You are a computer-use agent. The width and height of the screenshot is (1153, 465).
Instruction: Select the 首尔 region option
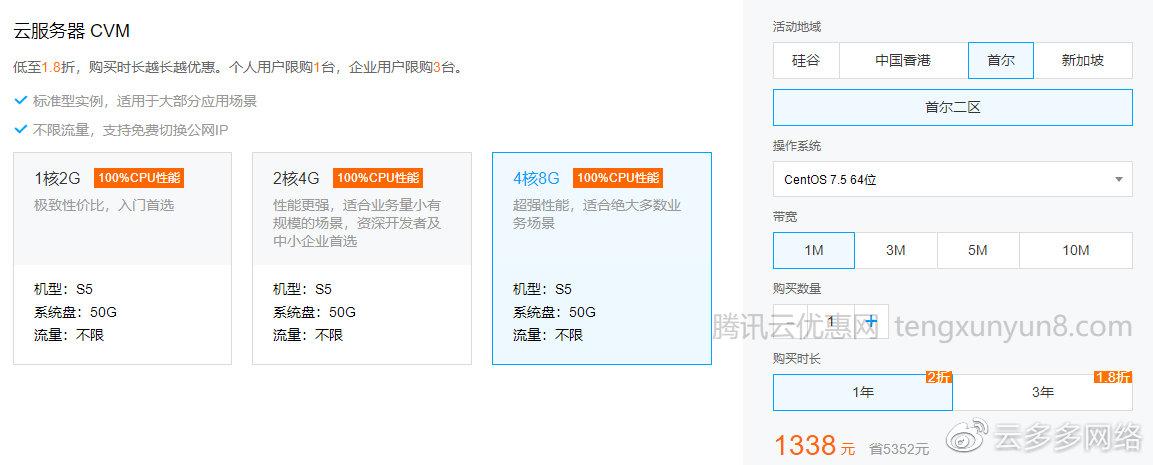(1001, 60)
